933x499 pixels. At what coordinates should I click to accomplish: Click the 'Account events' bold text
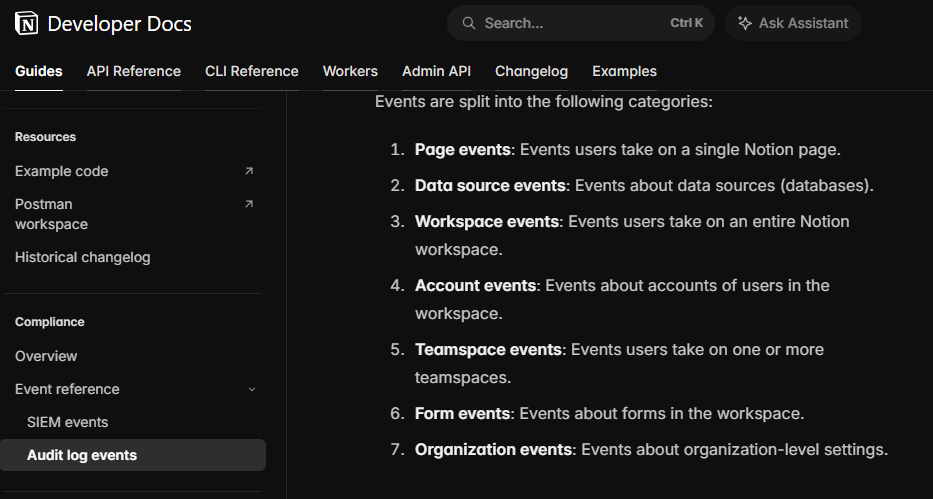(x=475, y=285)
